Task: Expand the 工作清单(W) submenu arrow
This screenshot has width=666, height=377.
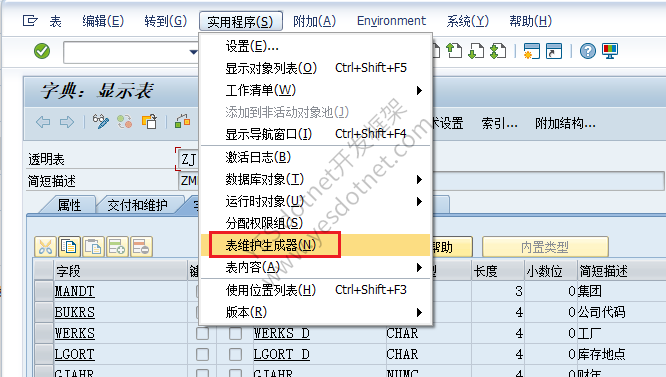Action: [419, 90]
